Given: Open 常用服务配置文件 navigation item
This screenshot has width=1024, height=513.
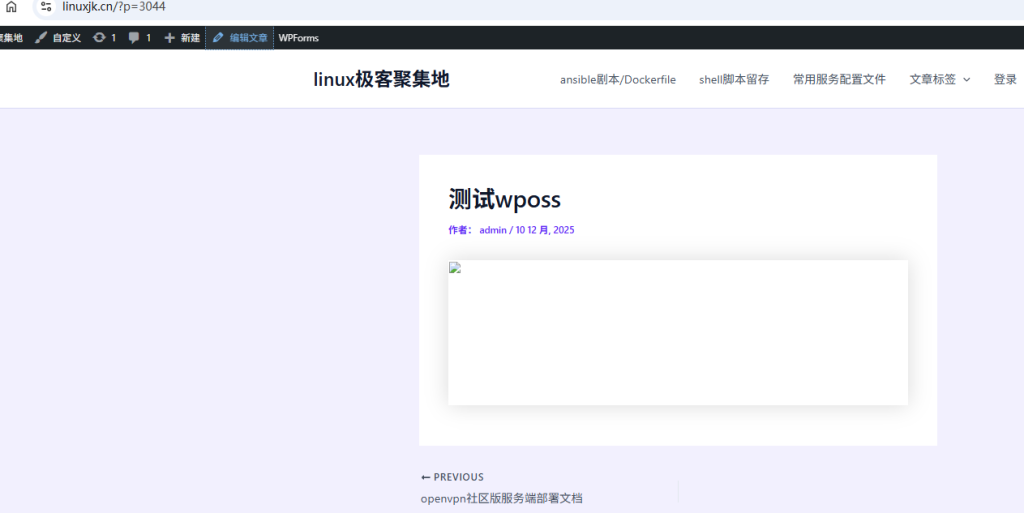Looking at the screenshot, I should tap(839, 80).
